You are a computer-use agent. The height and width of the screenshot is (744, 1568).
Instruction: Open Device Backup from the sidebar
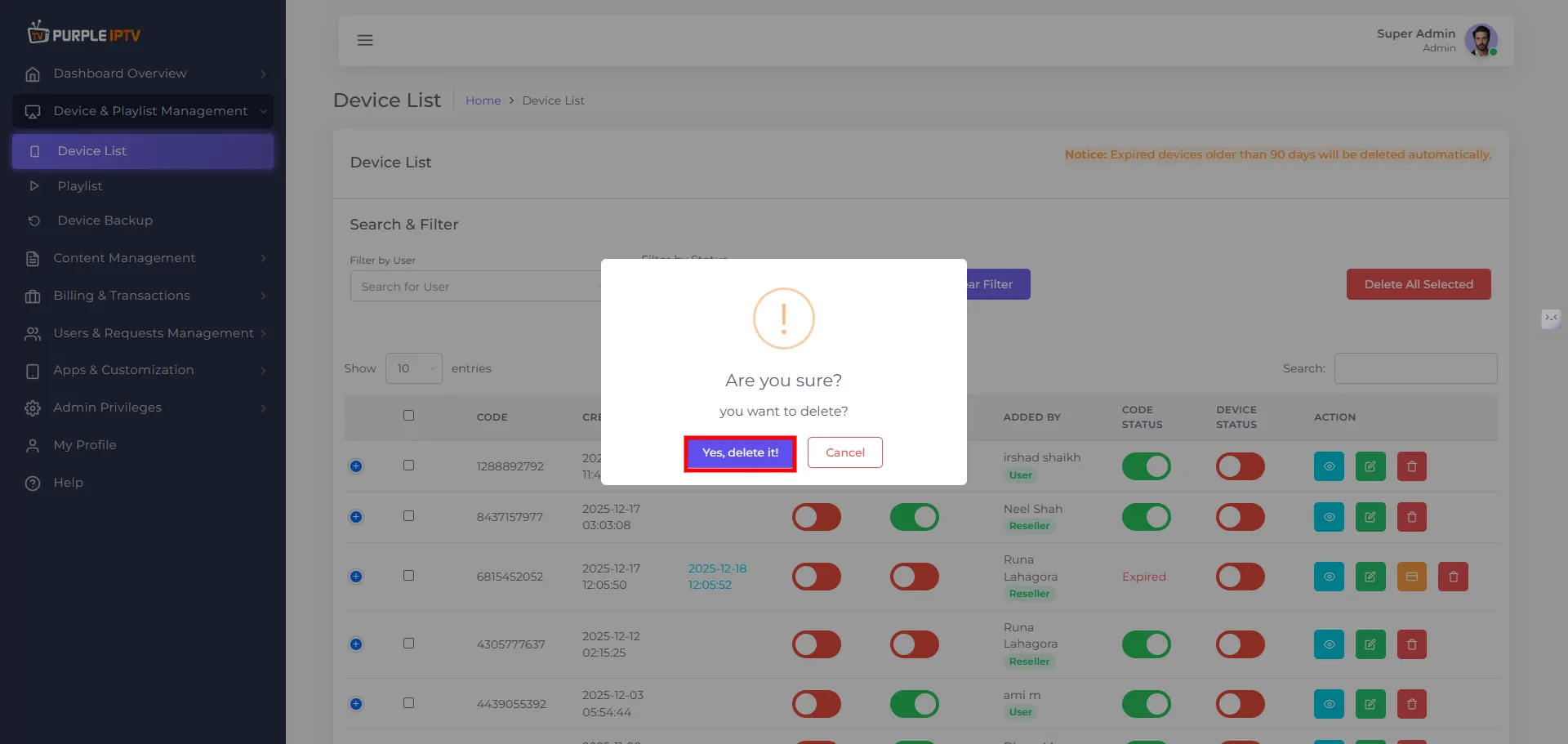click(143, 221)
